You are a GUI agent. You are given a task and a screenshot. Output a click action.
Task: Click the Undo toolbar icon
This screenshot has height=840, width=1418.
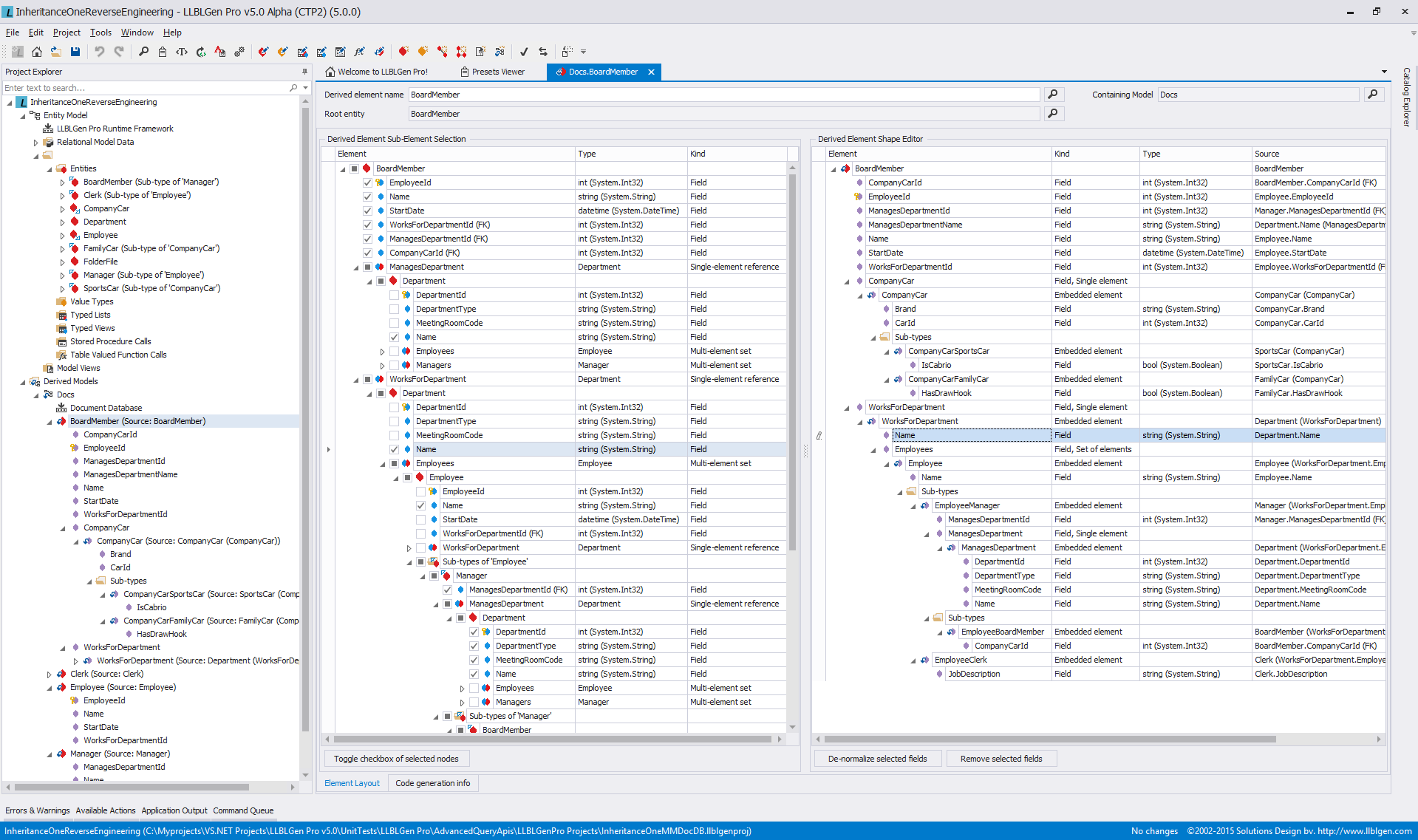pos(99,52)
